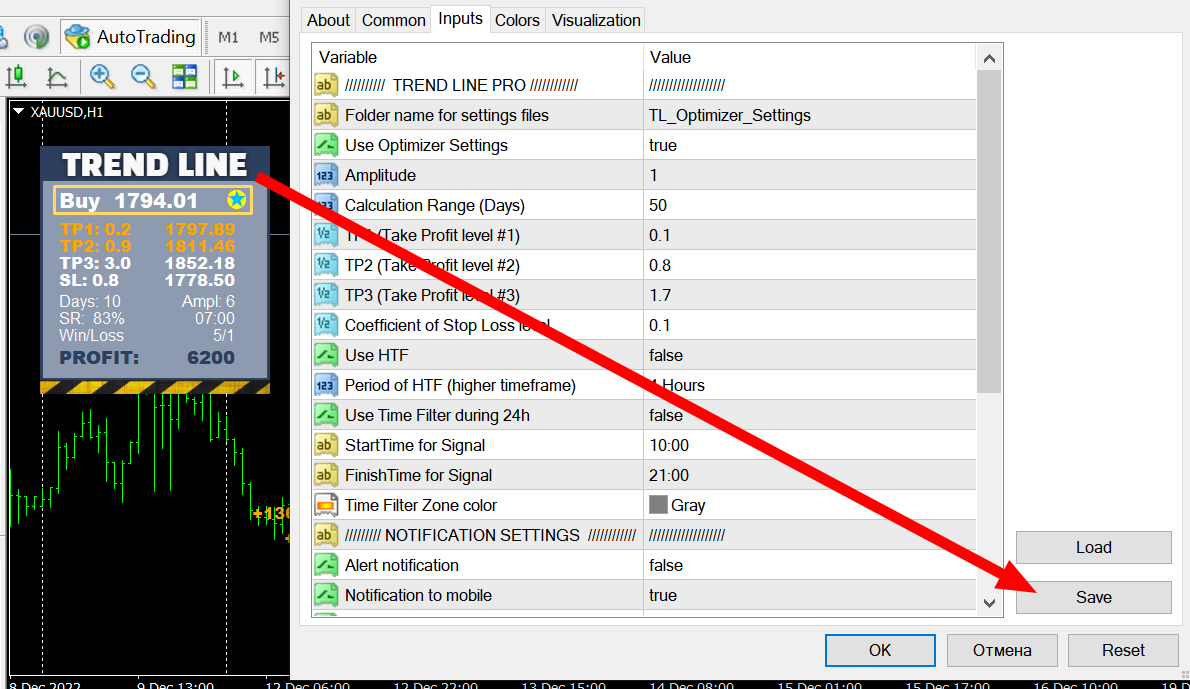
Task: Select the M5 timeframe button
Action: pos(269,37)
